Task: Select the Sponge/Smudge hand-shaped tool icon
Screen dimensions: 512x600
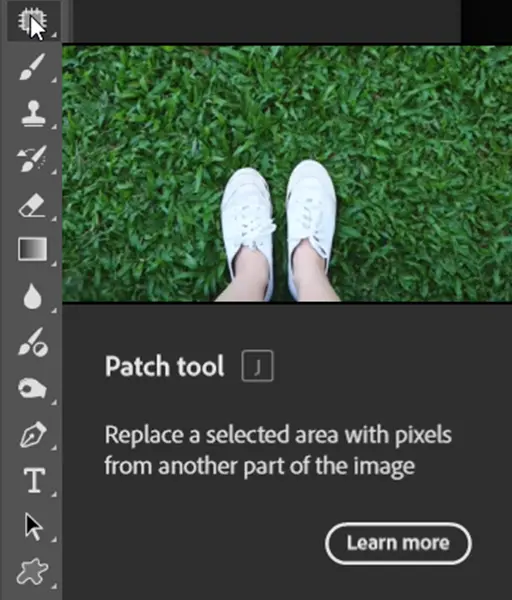Action: [x=33, y=388]
